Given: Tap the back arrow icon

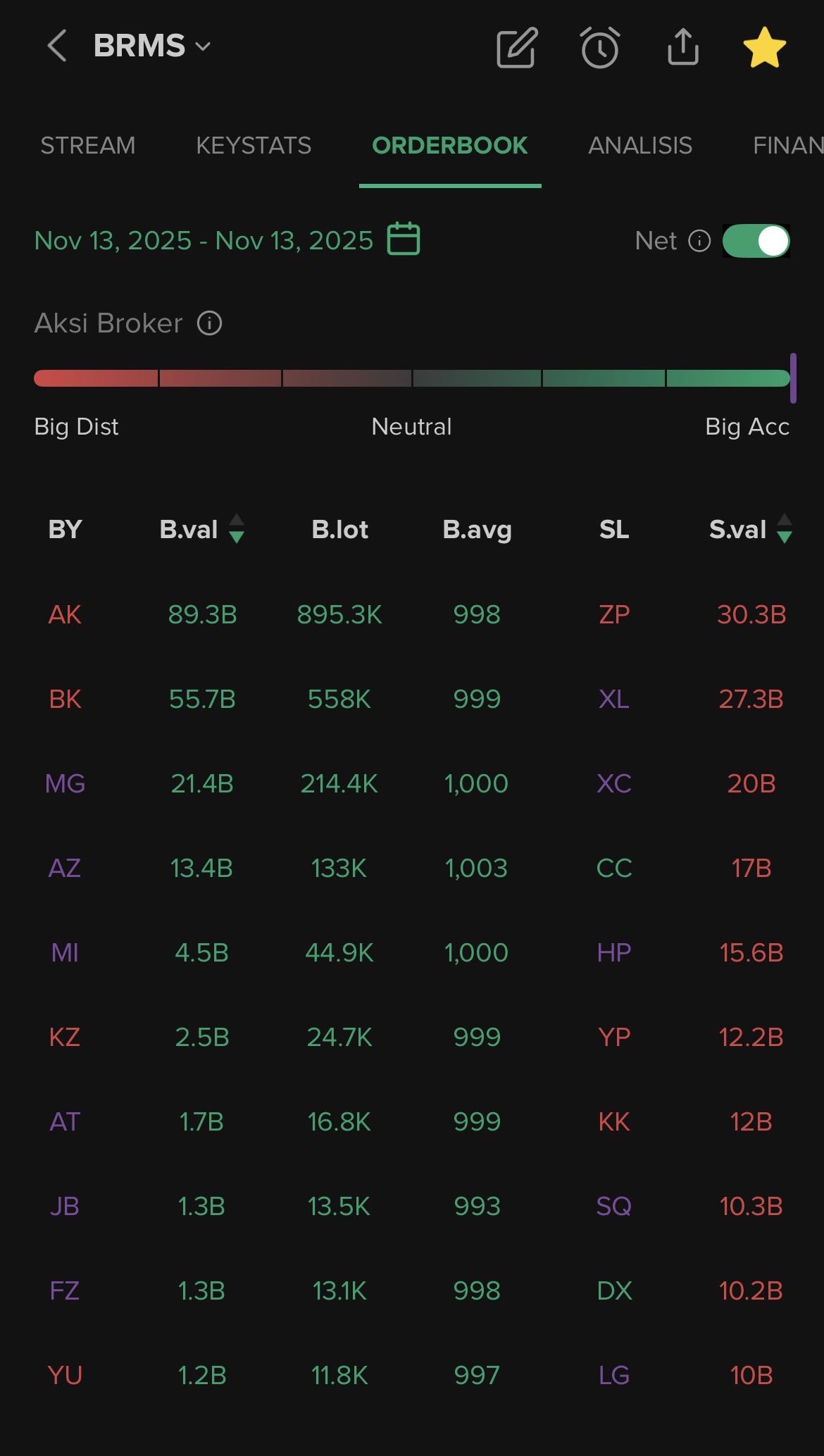Looking at the screenshot, I should tap(57, 46).
